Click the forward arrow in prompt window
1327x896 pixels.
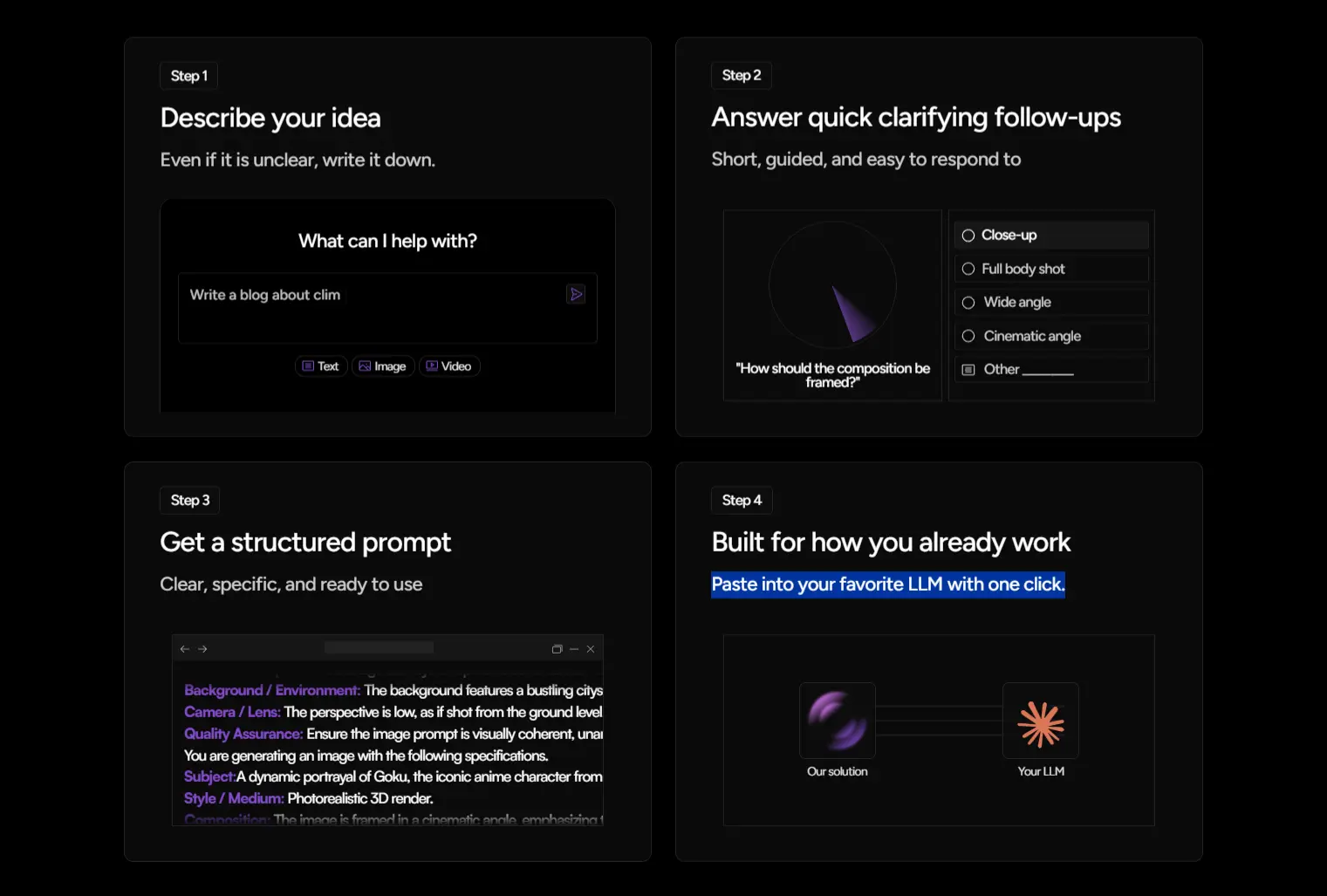tap(203, 649)
